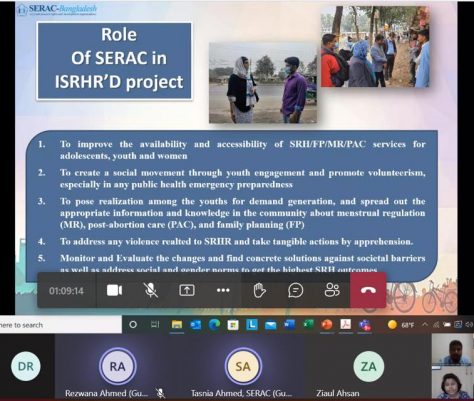Open Adobe Acrobat Reader from taskbar

346,324
